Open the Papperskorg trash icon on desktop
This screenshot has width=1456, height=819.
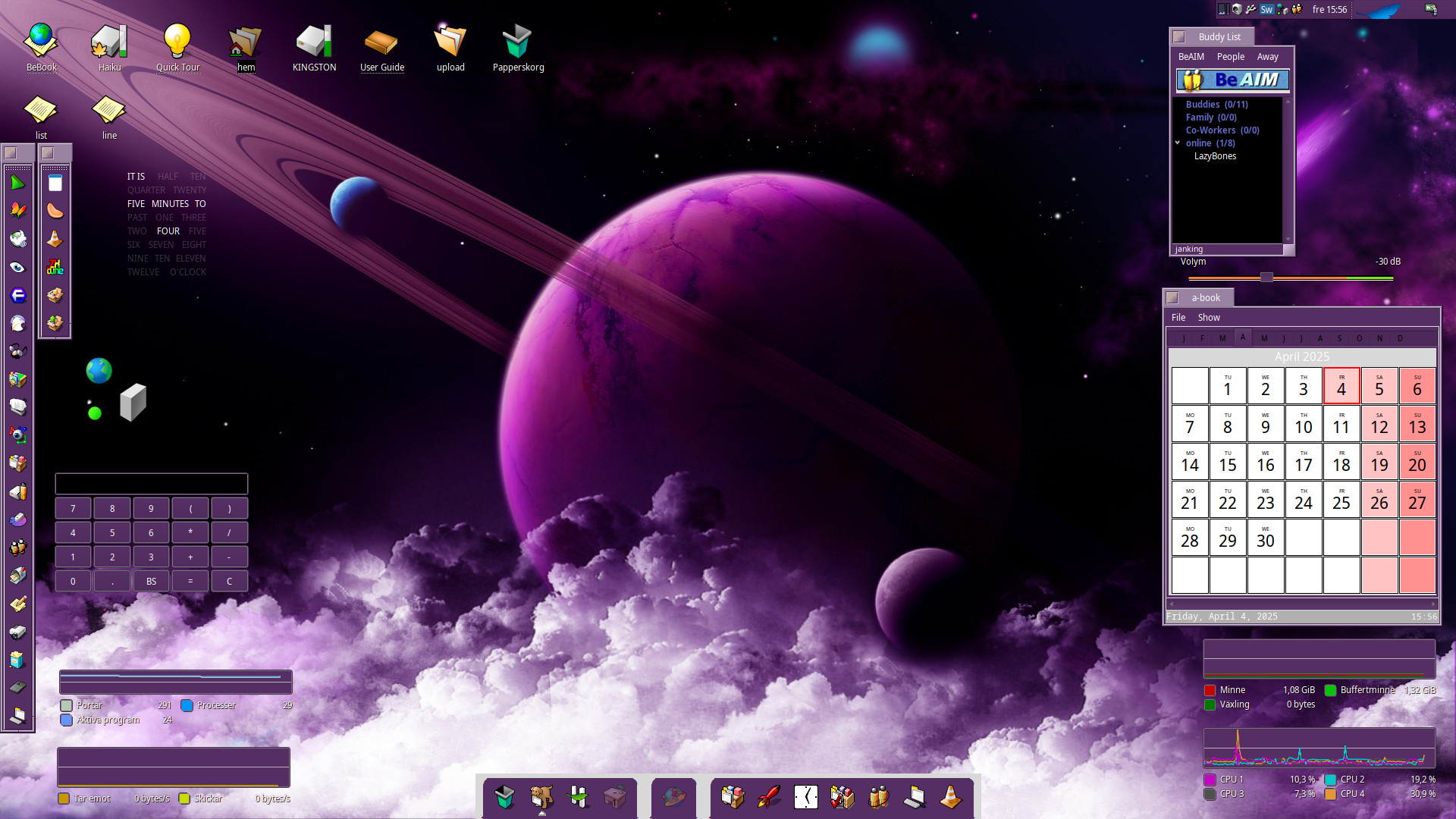click(x=517, y=42)
